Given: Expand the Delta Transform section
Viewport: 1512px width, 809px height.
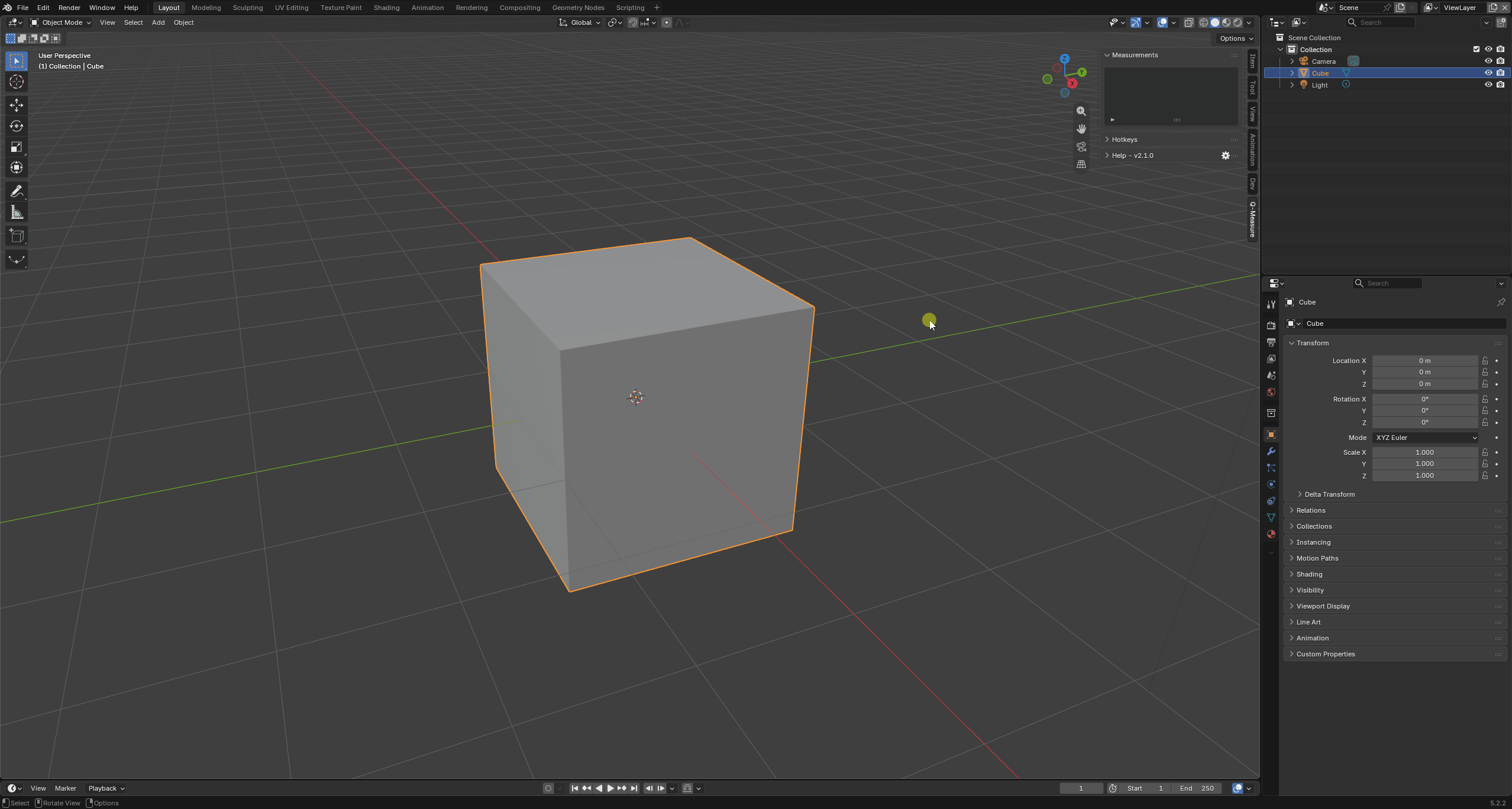Looking at the screenshot, I should coord(1329,494).
